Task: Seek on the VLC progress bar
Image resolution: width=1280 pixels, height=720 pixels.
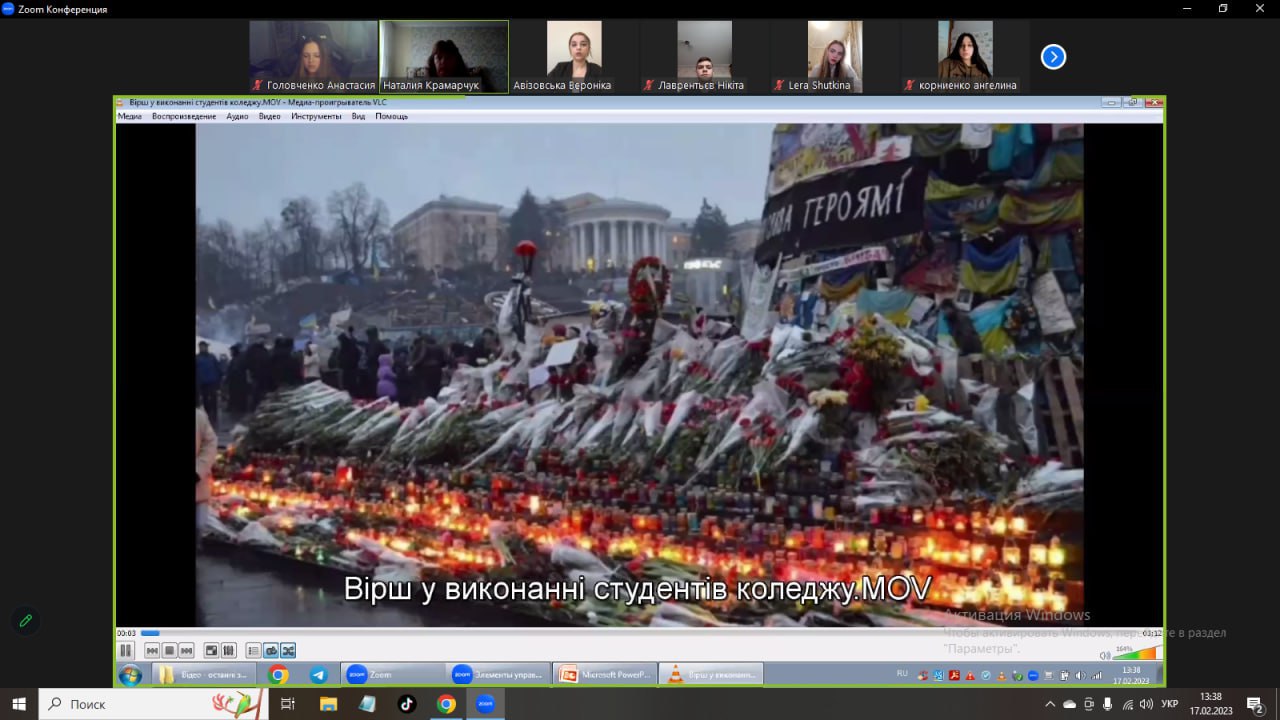Action: (640, 633)
